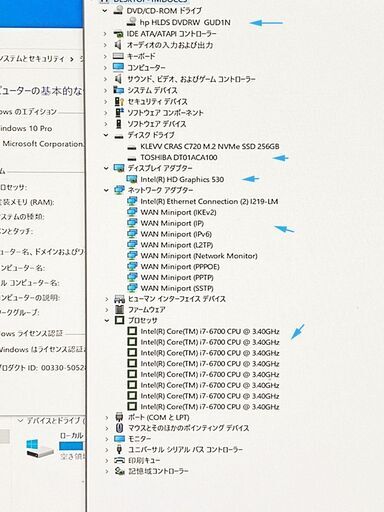Click the ソフトウェア デバイス icon

click(118, 124)
